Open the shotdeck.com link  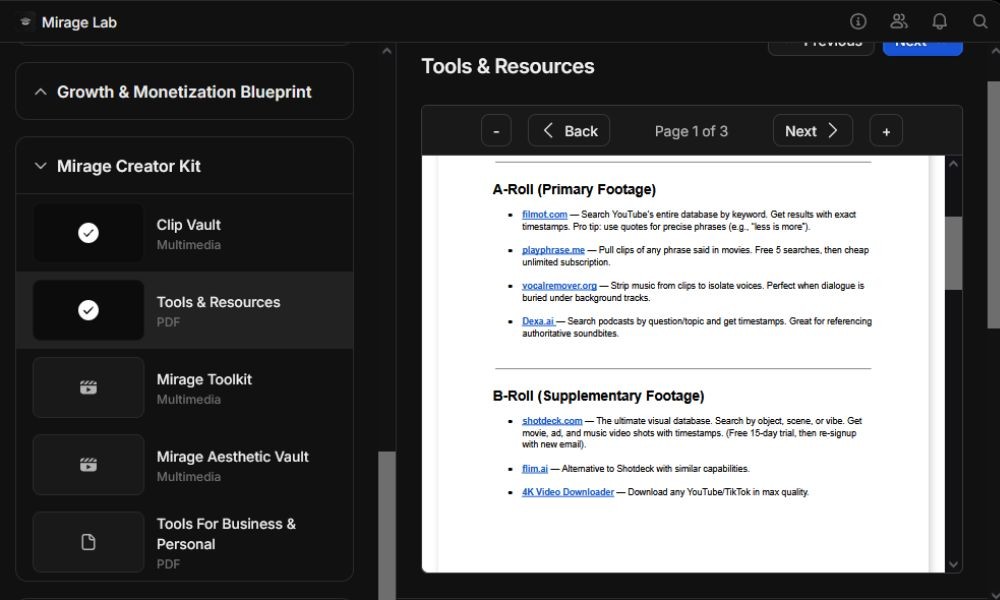tap(552, 421)
